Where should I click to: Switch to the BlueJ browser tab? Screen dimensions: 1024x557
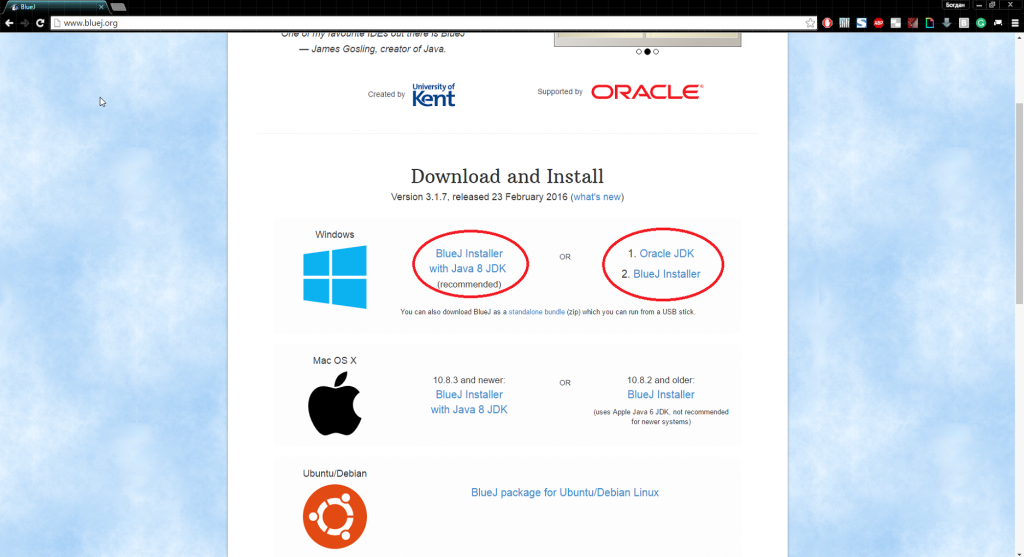pyautogui.click(x=56, y=7)
